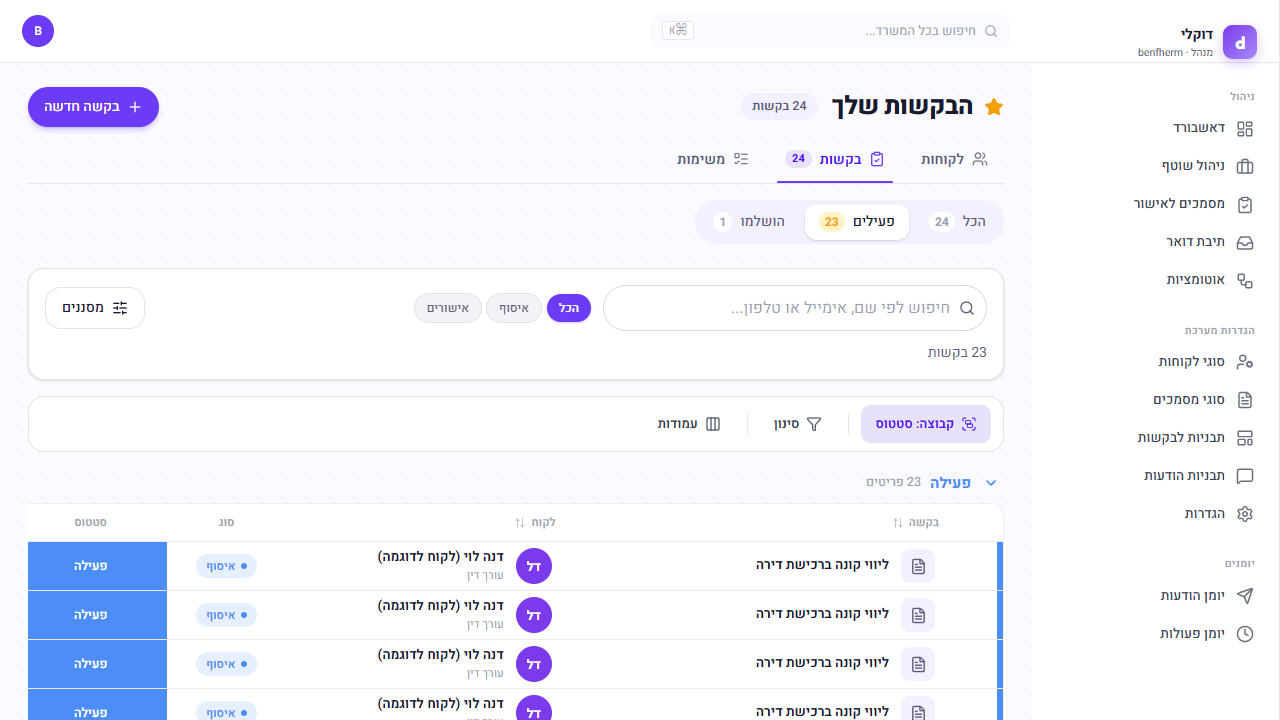Switch to the בקשות tab

pyautogui.click(x=835, y=159)
